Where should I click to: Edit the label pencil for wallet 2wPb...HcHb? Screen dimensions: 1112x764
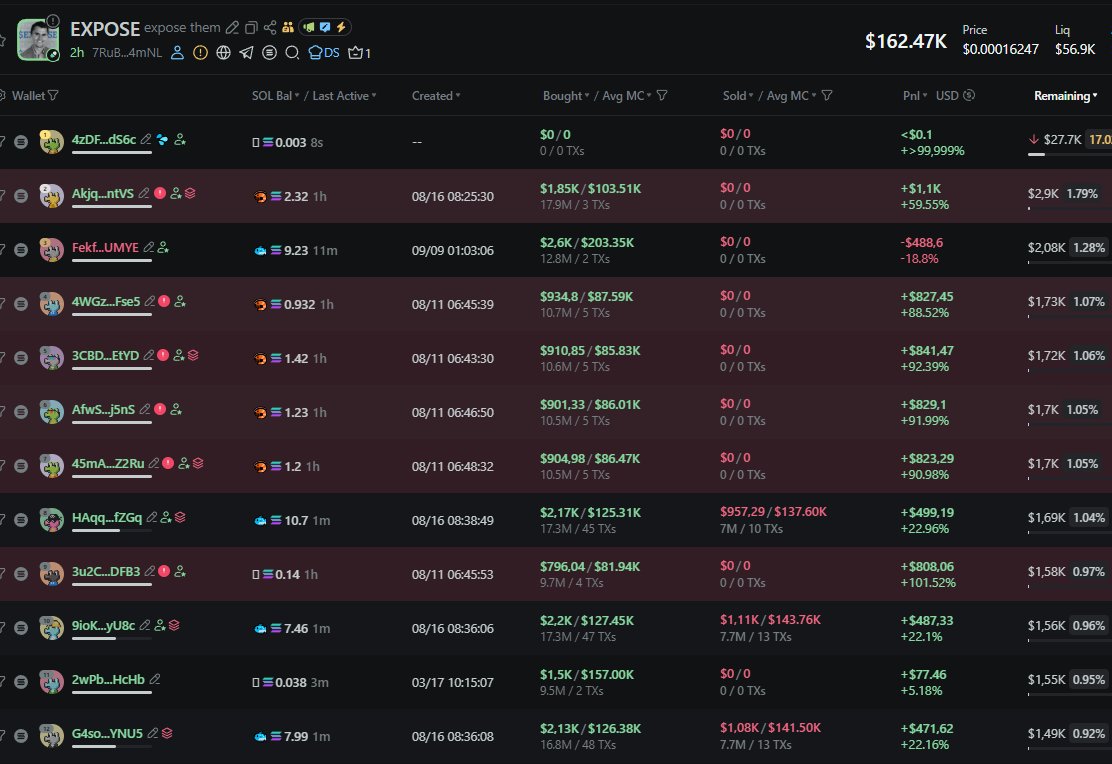[x=155, y=679]
